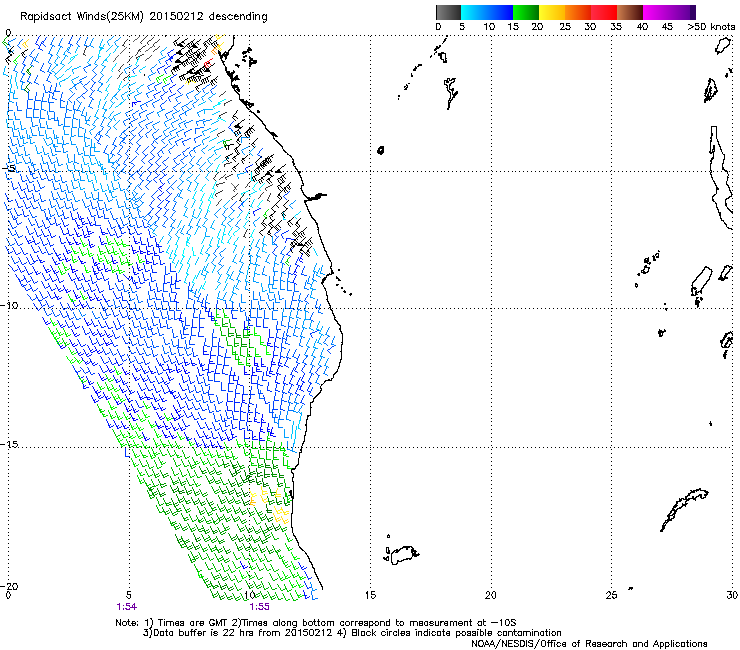740x650 pixels.
Task: Click the '15' longitude label on bottom axis
Action: click(370, 595)
